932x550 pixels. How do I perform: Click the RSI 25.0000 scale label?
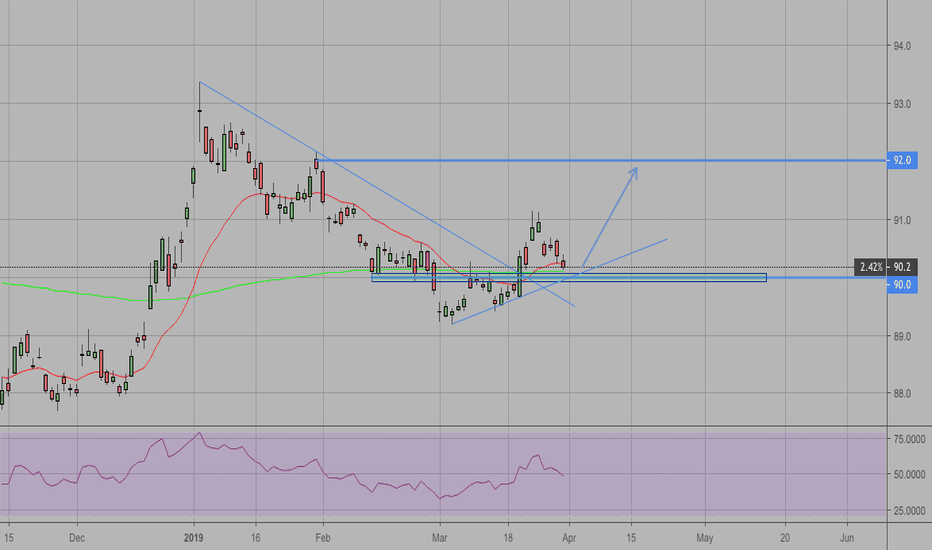point(909,511)
